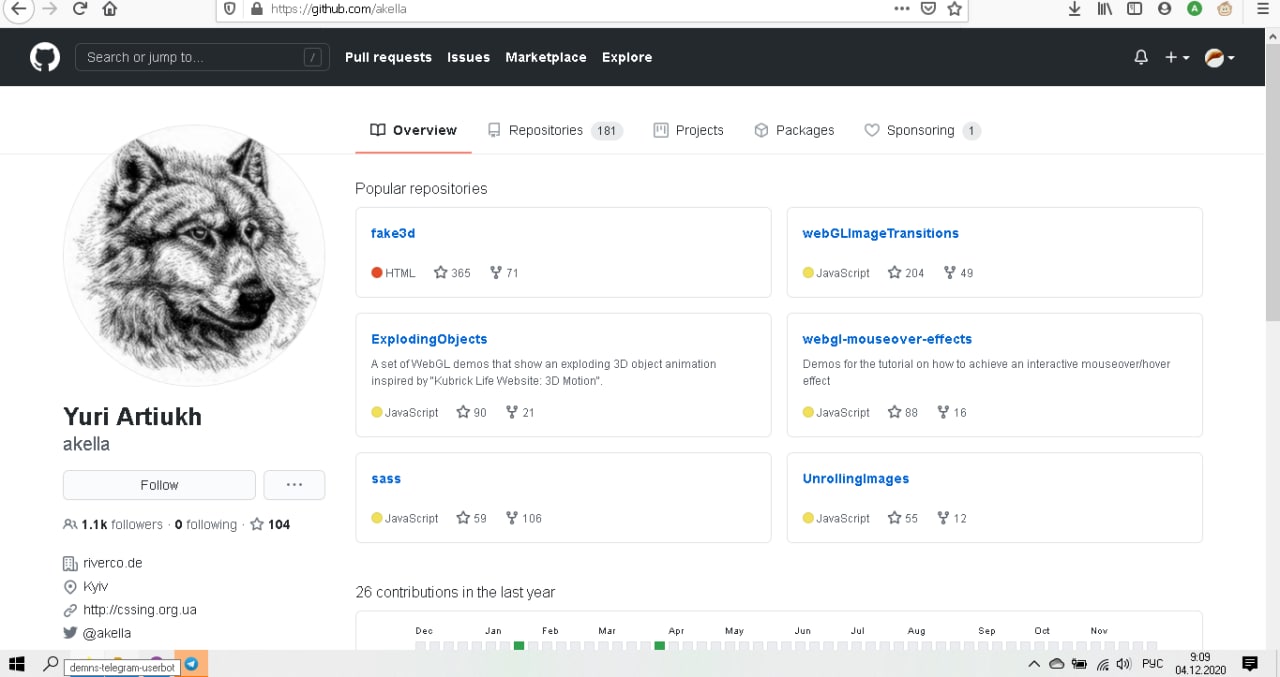Open the three-dot menu beside Follow
The image size is (1280, 677).
tap(294, 485)
